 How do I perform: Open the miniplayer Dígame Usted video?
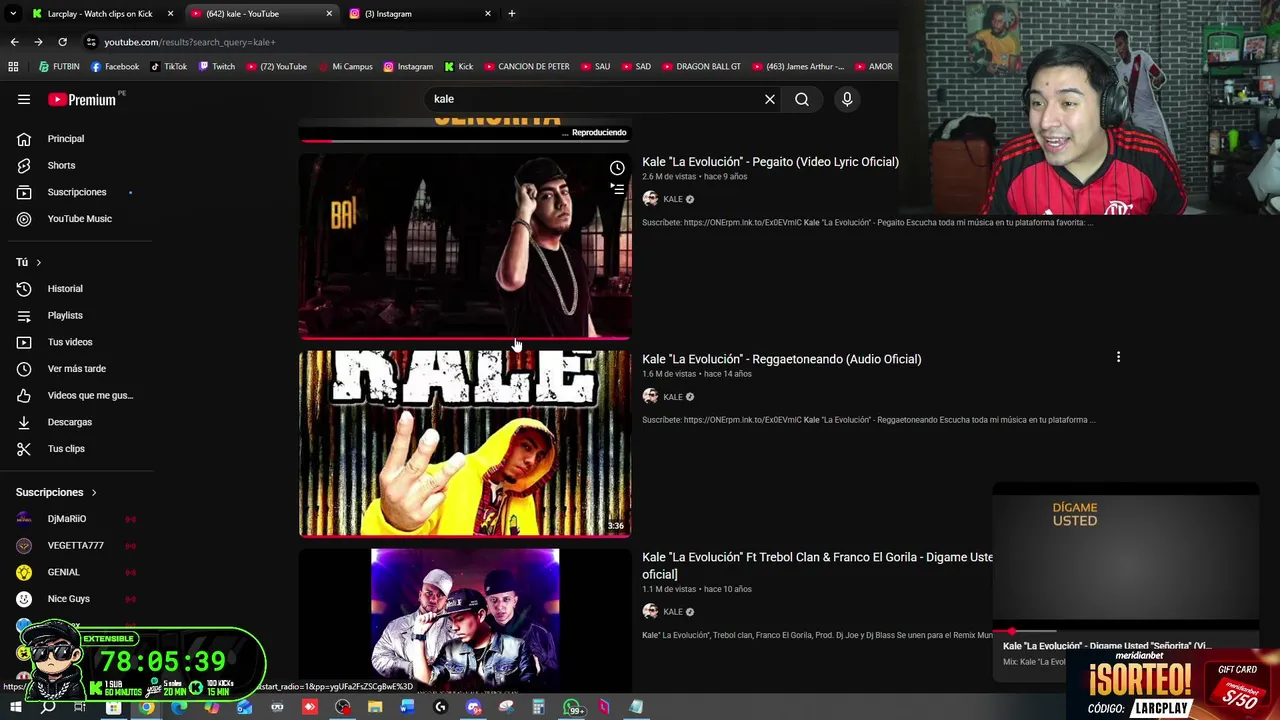(1126, 558)
